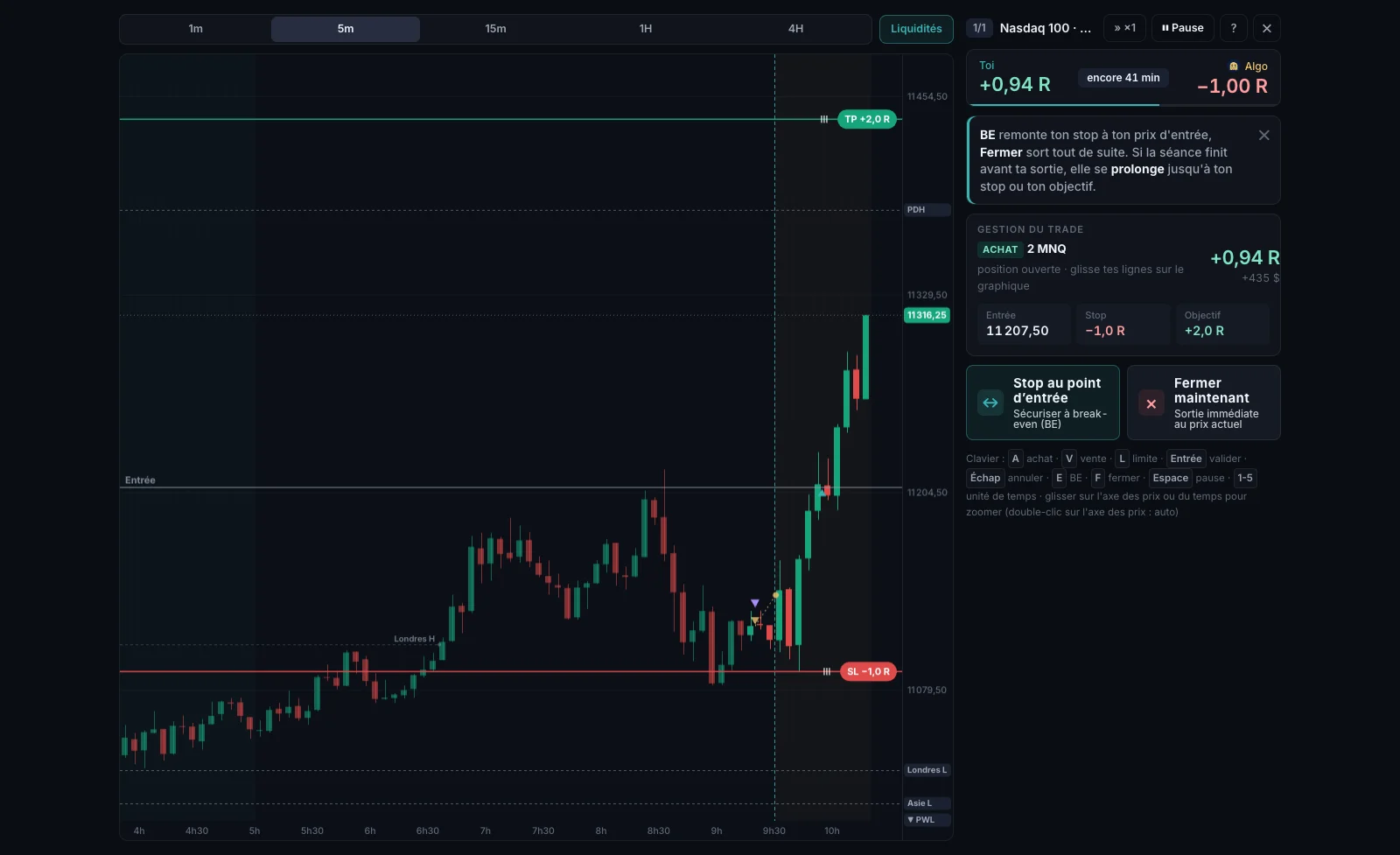
Task: Open the help question mark
Action: [x=1234, y=28]
